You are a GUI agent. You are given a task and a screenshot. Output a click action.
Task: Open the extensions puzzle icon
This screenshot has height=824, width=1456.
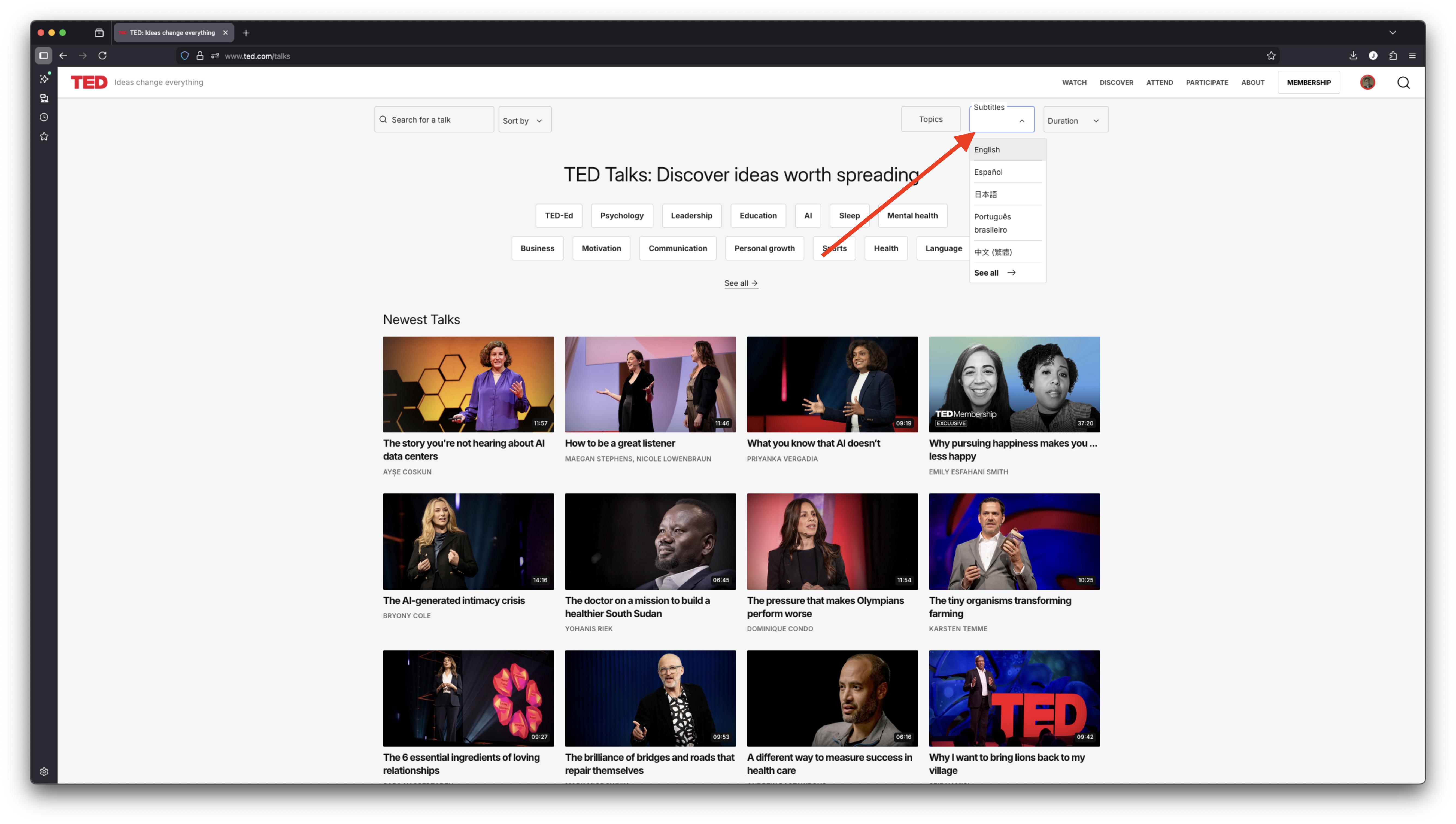point(1393,56)
